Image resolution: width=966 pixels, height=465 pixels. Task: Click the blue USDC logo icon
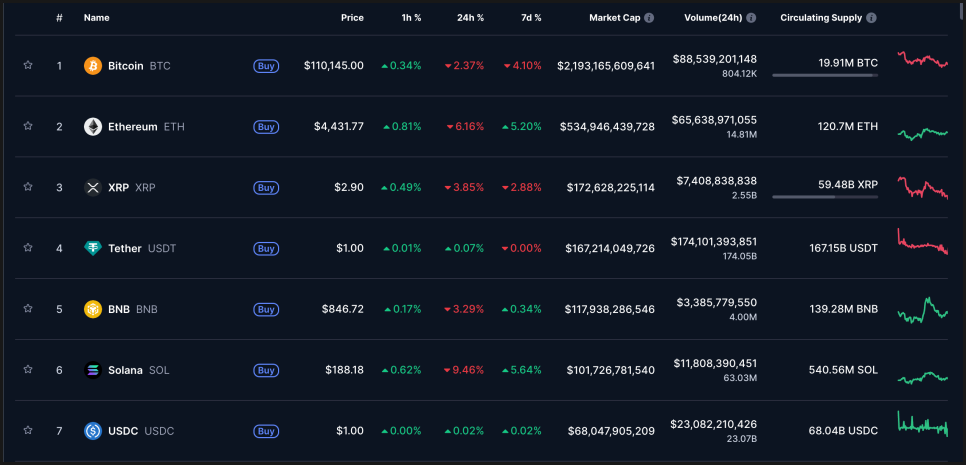point(93,431)
